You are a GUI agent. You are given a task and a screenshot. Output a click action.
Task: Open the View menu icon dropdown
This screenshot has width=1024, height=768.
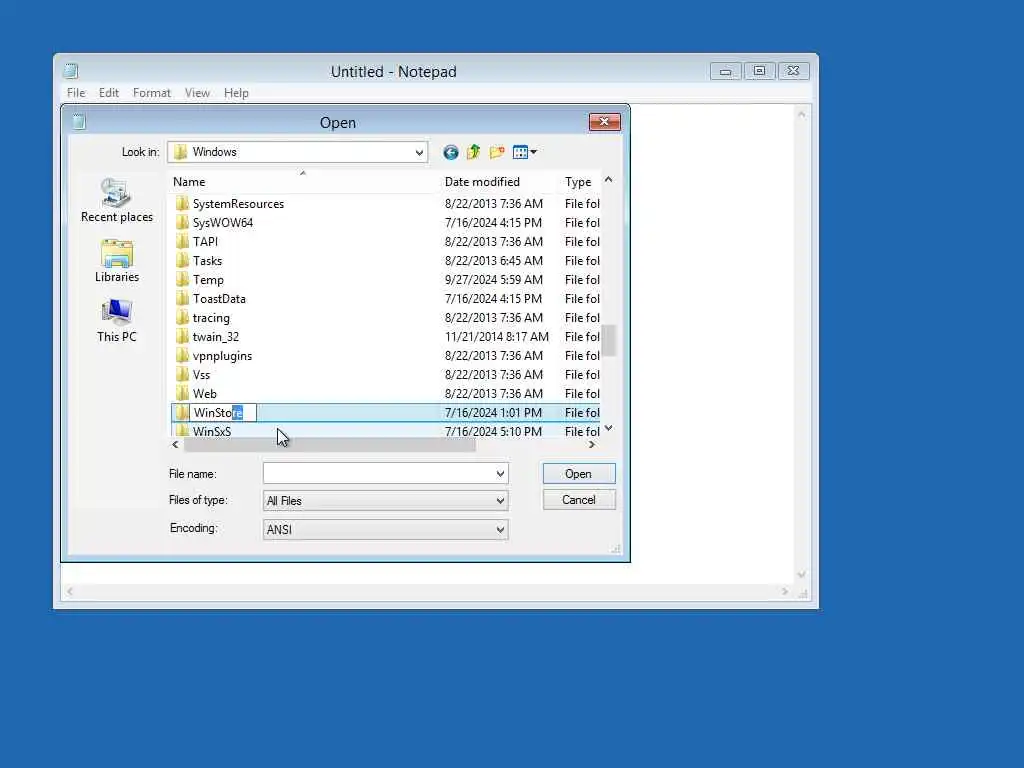[524, 152]
